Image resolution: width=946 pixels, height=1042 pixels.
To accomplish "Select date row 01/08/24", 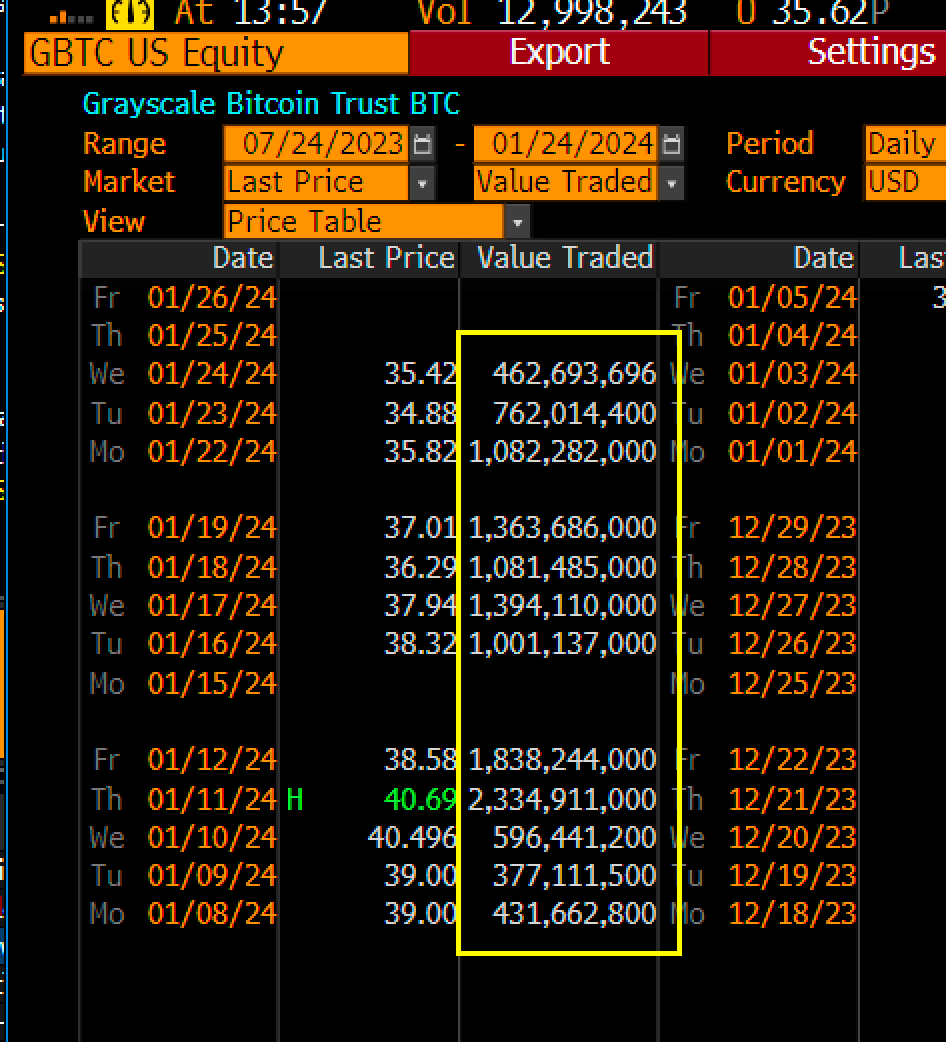I will (212, 913).
